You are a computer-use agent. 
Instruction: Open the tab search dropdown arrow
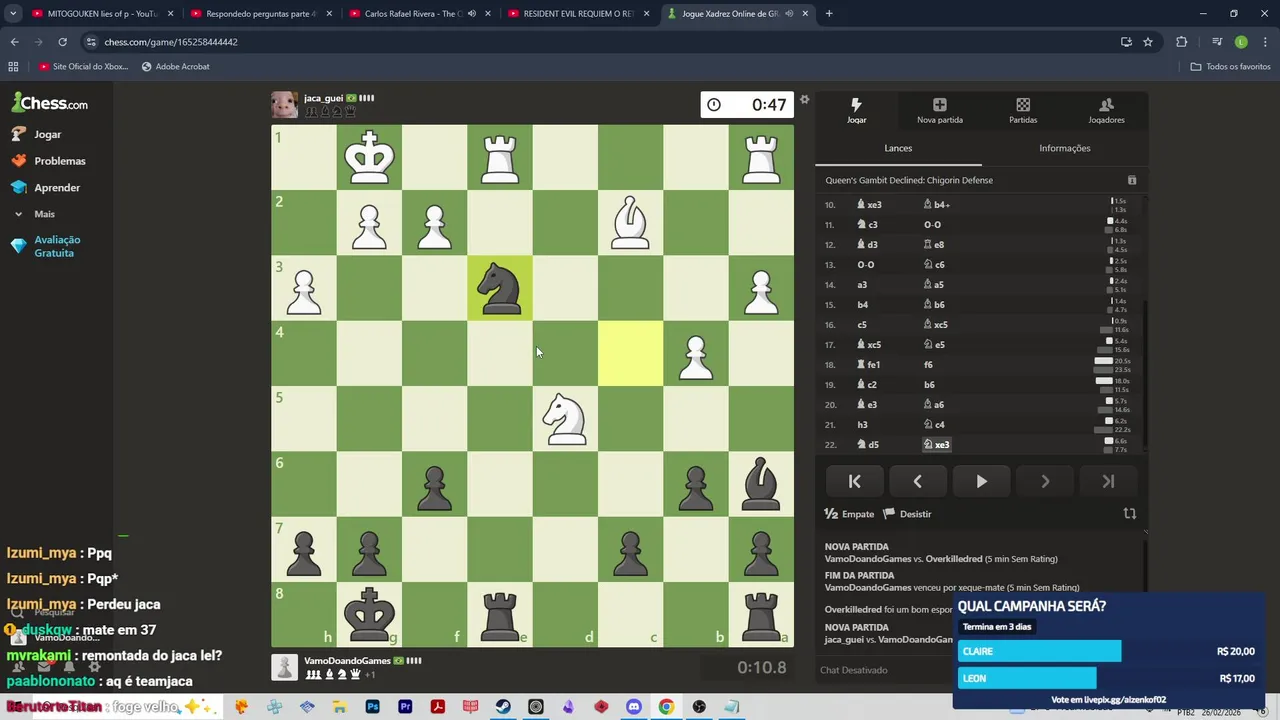click(13, 14)
